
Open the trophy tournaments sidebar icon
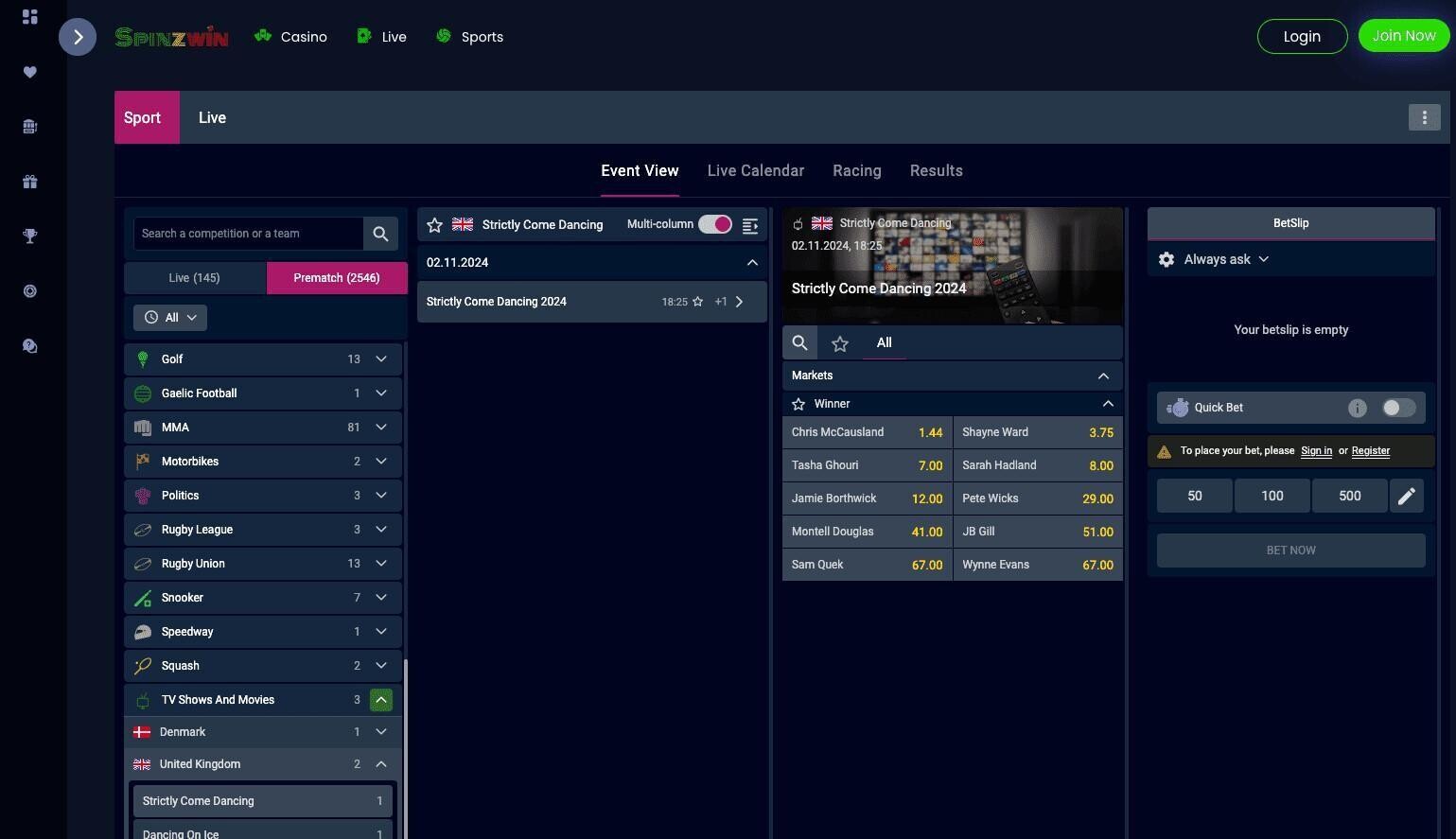30,236
